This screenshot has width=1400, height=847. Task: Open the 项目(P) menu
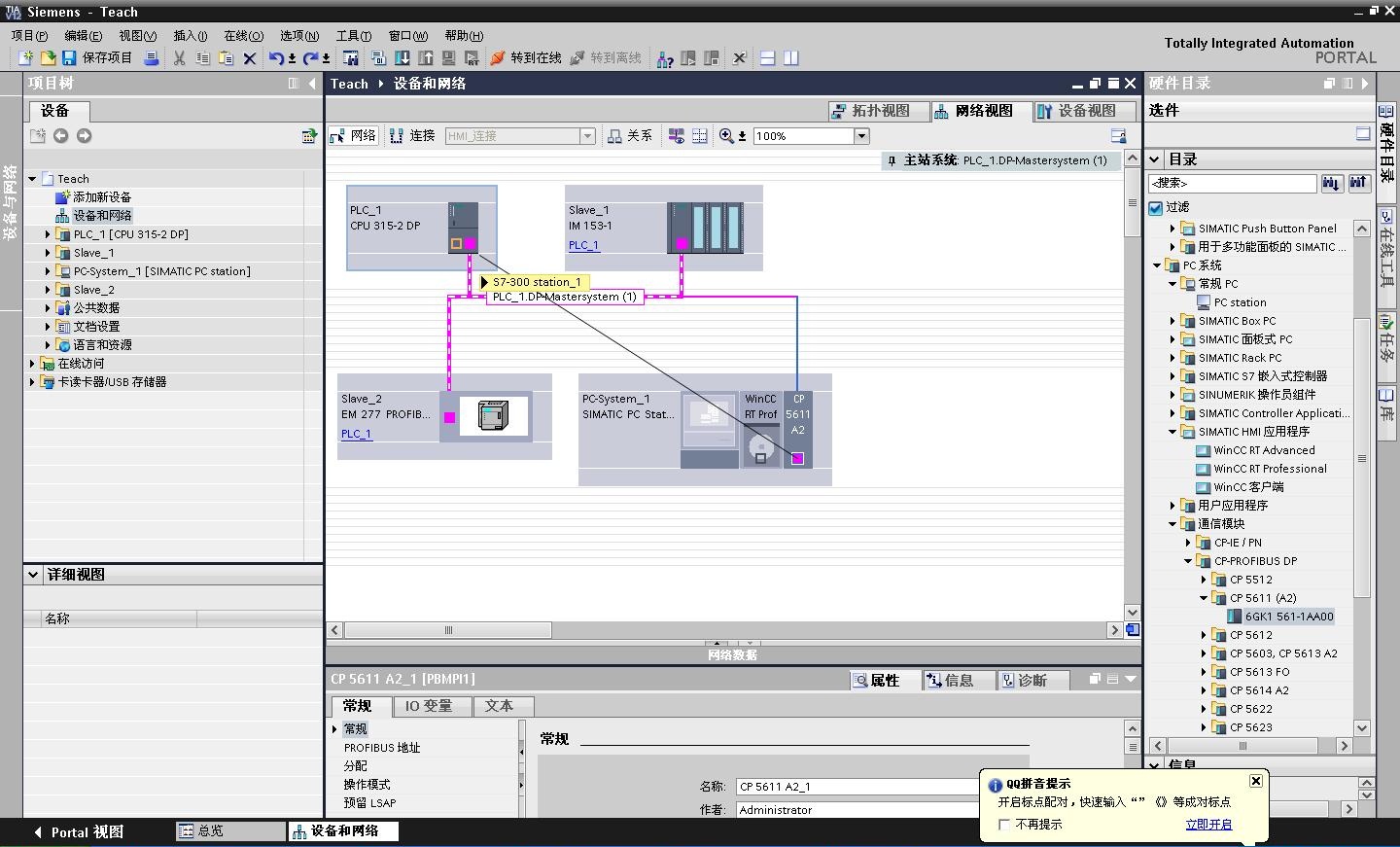[x=29, y=36]
